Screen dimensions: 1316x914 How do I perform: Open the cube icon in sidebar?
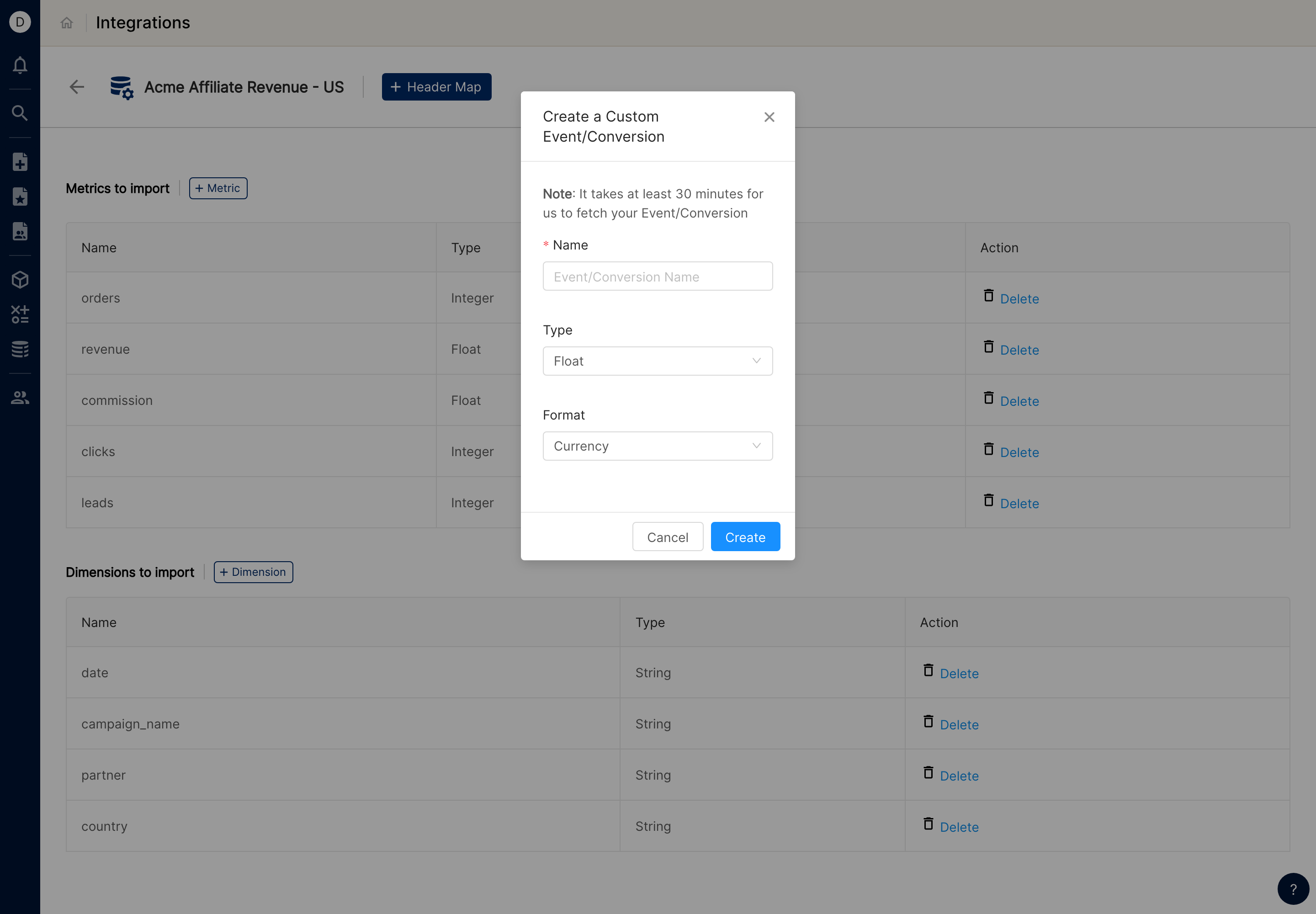click(x=20, y=280)
